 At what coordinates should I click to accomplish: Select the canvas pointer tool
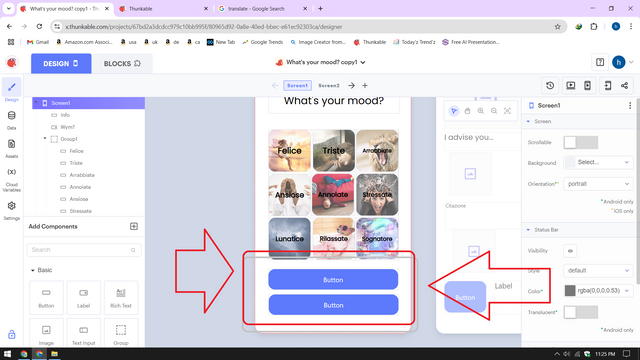(453, 111)
